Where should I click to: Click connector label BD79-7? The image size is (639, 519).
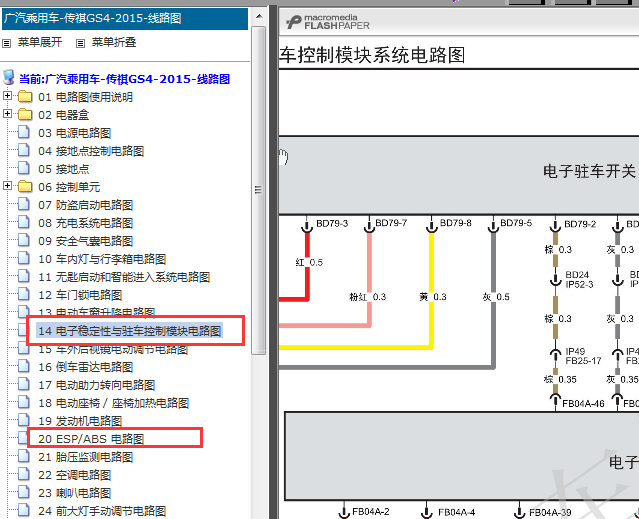coord(391,223)
